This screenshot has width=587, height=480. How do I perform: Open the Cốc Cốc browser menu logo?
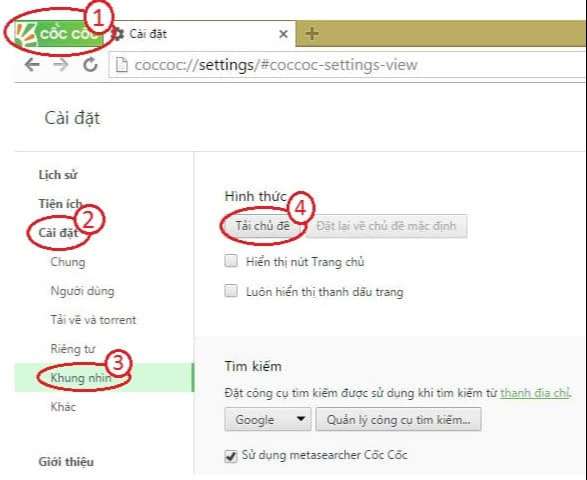click(59, 34)
